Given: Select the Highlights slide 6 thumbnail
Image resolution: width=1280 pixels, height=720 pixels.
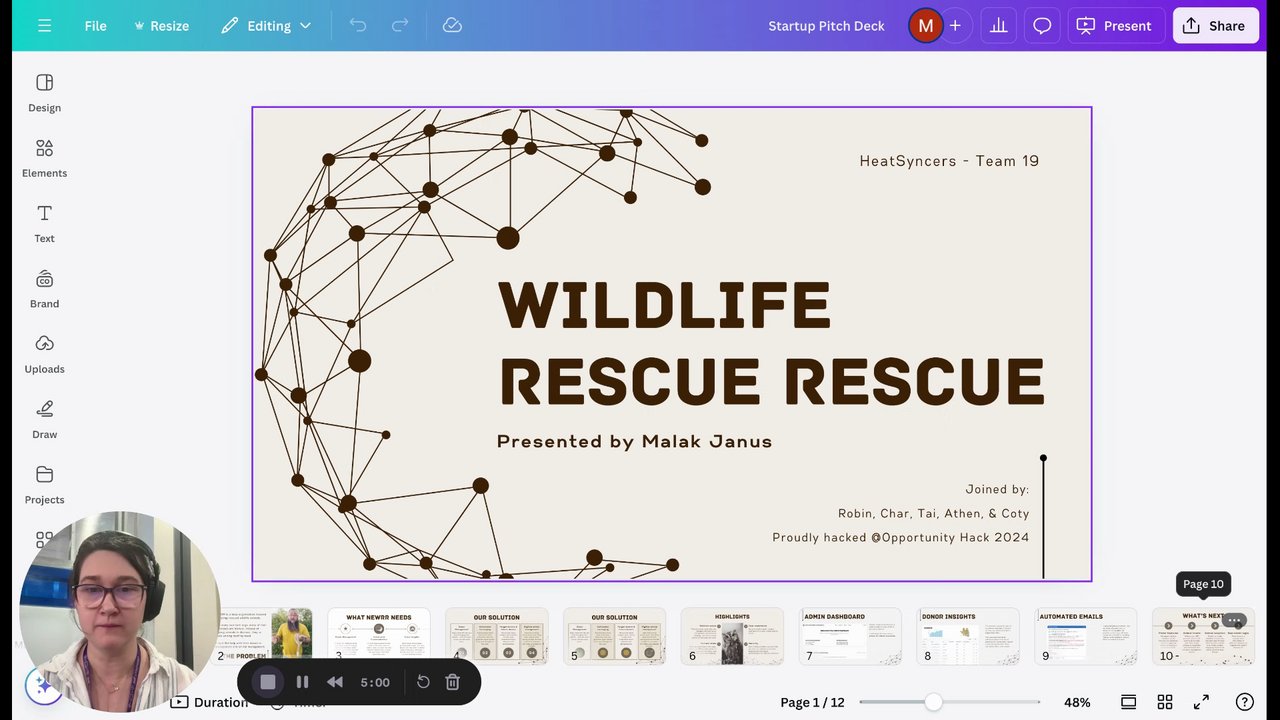Looking at the screenshot, I should pos(733,636).
